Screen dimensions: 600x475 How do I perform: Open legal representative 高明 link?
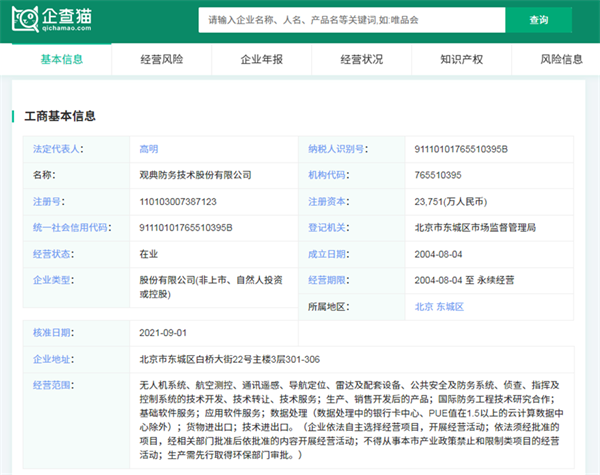pos(149,149)
